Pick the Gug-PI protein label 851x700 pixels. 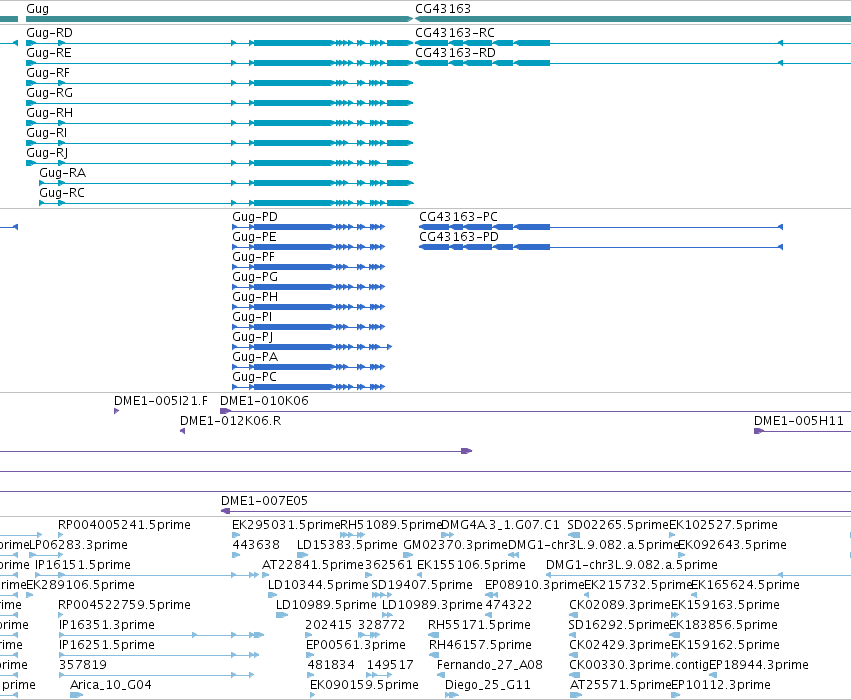(x=252, y=317)
